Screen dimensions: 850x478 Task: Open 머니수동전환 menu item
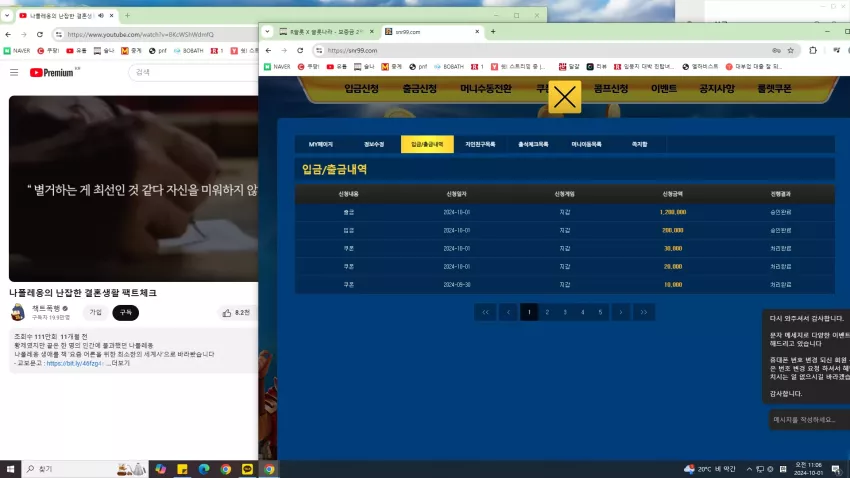(x=486, y=89)
